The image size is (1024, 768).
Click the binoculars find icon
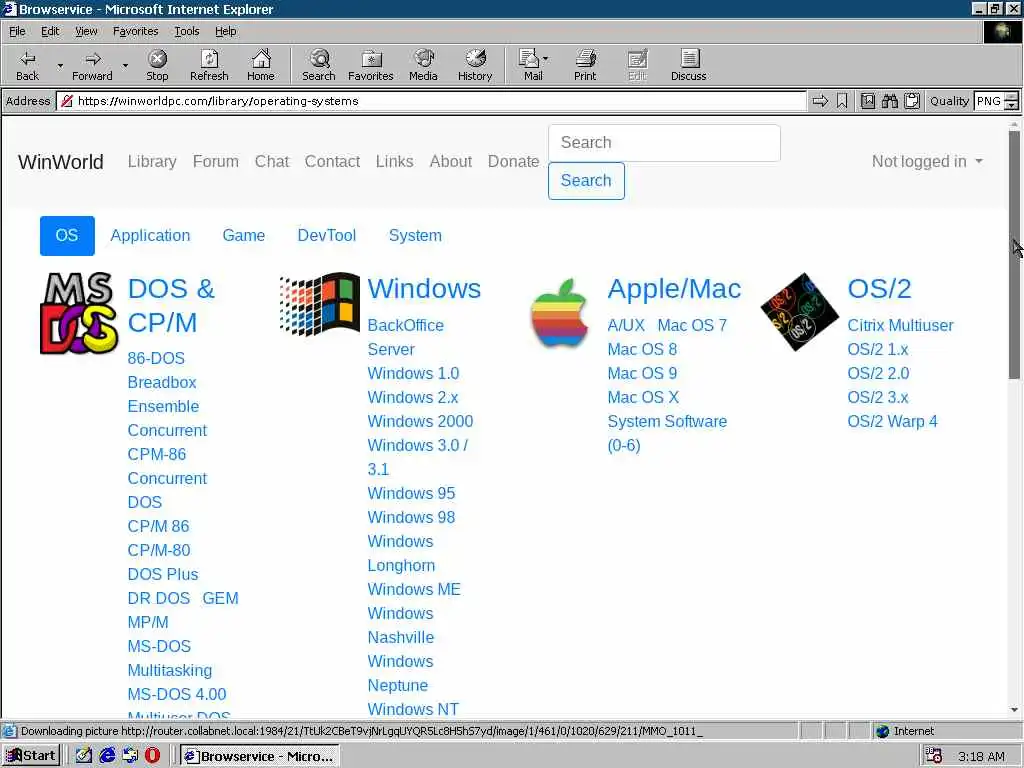tap(889, 101)
